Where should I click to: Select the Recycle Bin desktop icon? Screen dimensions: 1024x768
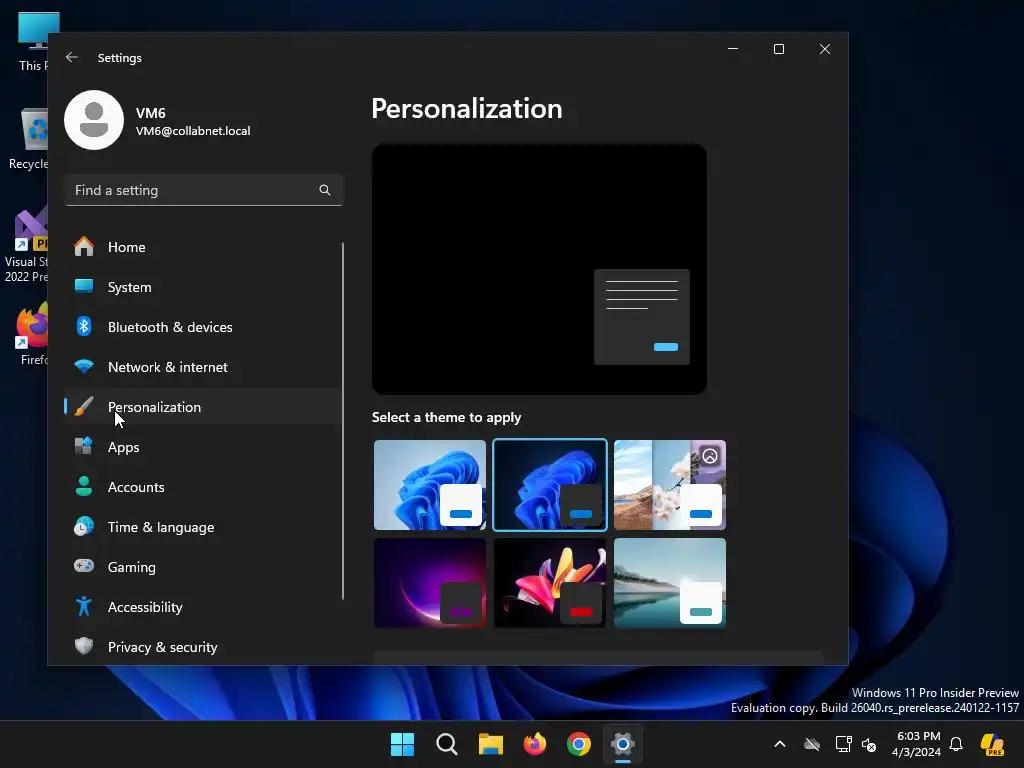29,138
